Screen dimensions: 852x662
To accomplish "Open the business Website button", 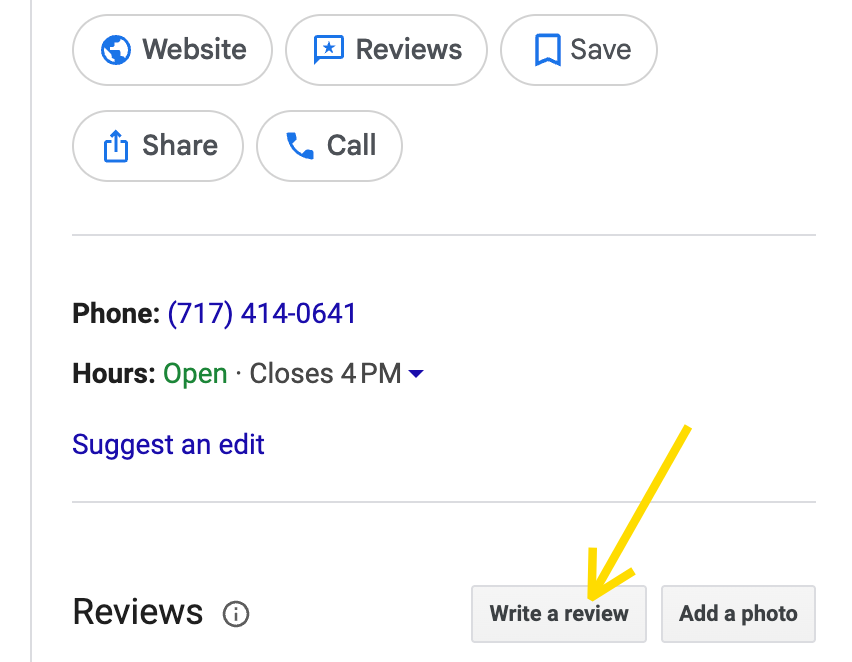I will pyautogui.click(x=172, y=50).
